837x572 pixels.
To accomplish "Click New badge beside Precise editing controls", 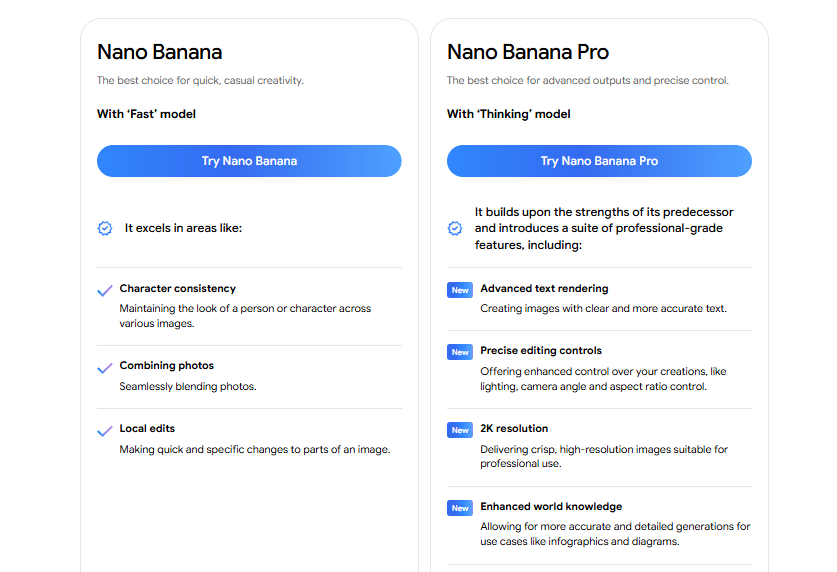I will (x=460, y=352).
